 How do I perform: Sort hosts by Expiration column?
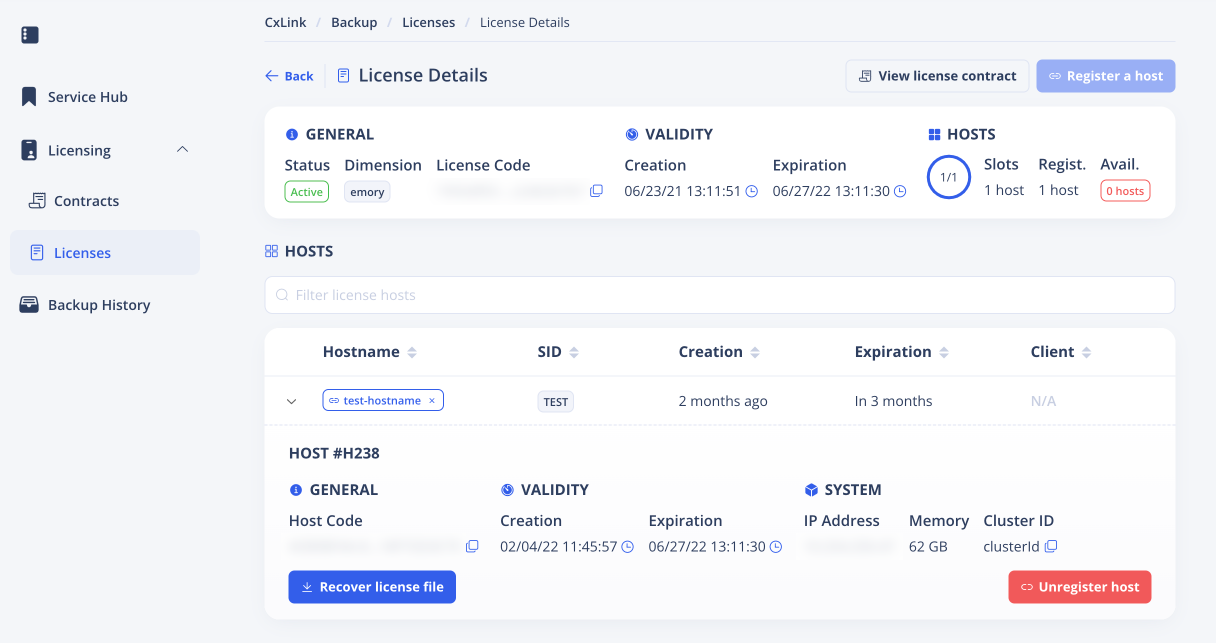[943, 353]
